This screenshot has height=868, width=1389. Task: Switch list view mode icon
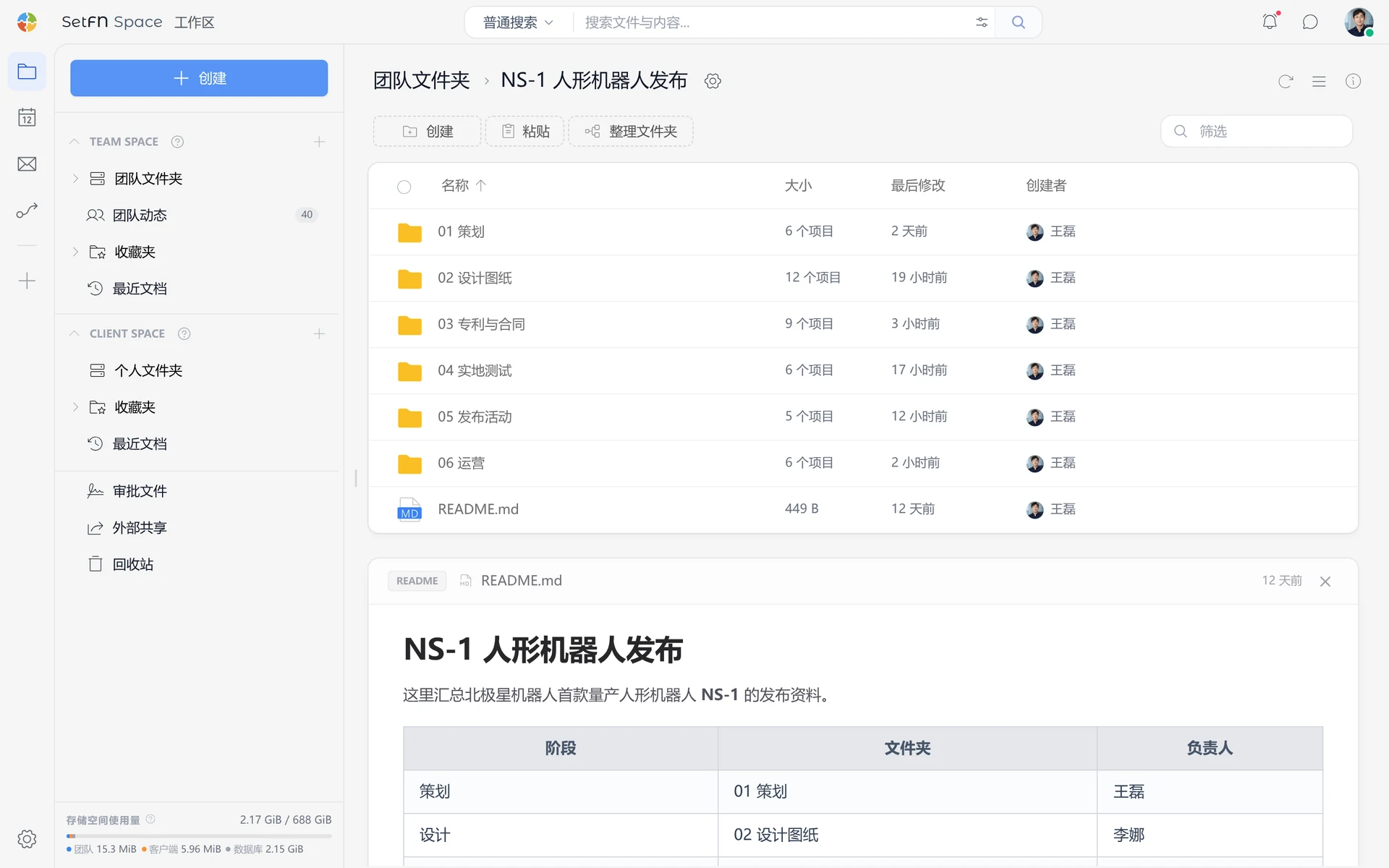[1319, 81]
